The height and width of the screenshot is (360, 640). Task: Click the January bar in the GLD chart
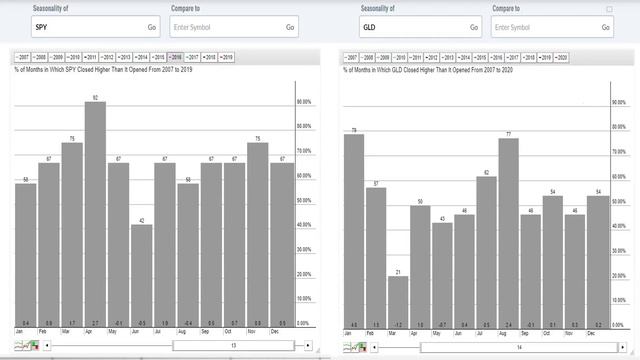coord(354,231)
